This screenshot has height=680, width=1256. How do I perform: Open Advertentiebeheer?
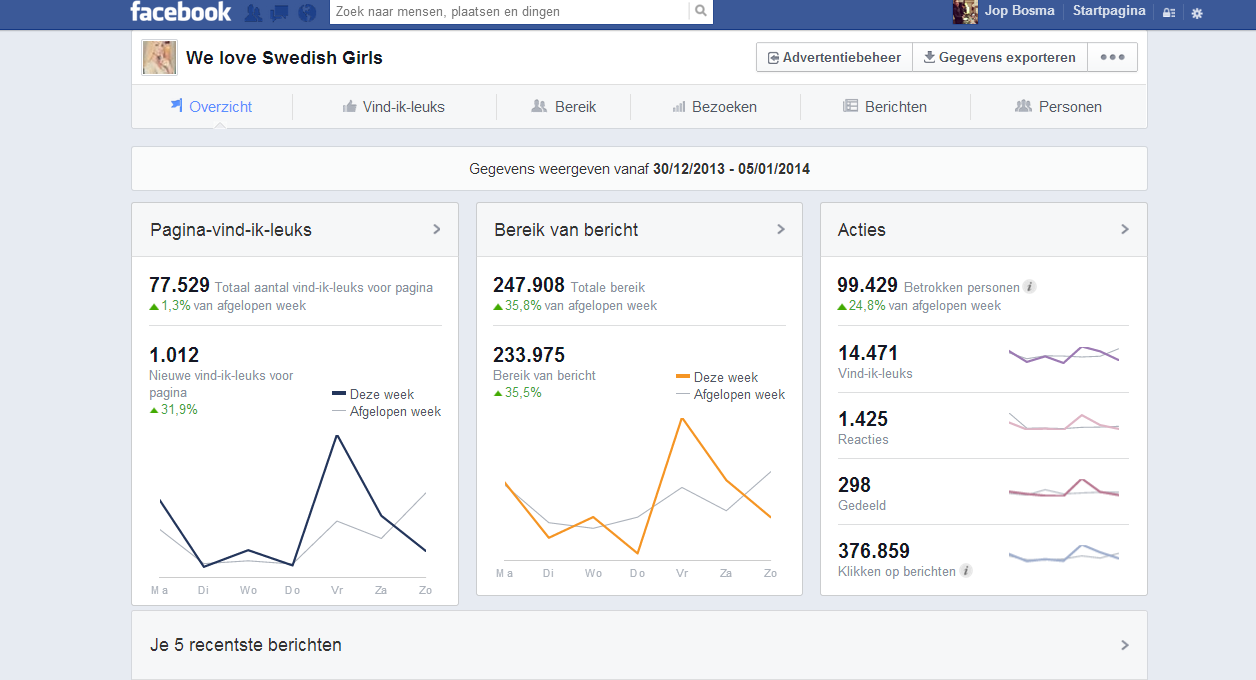[834, 58]
